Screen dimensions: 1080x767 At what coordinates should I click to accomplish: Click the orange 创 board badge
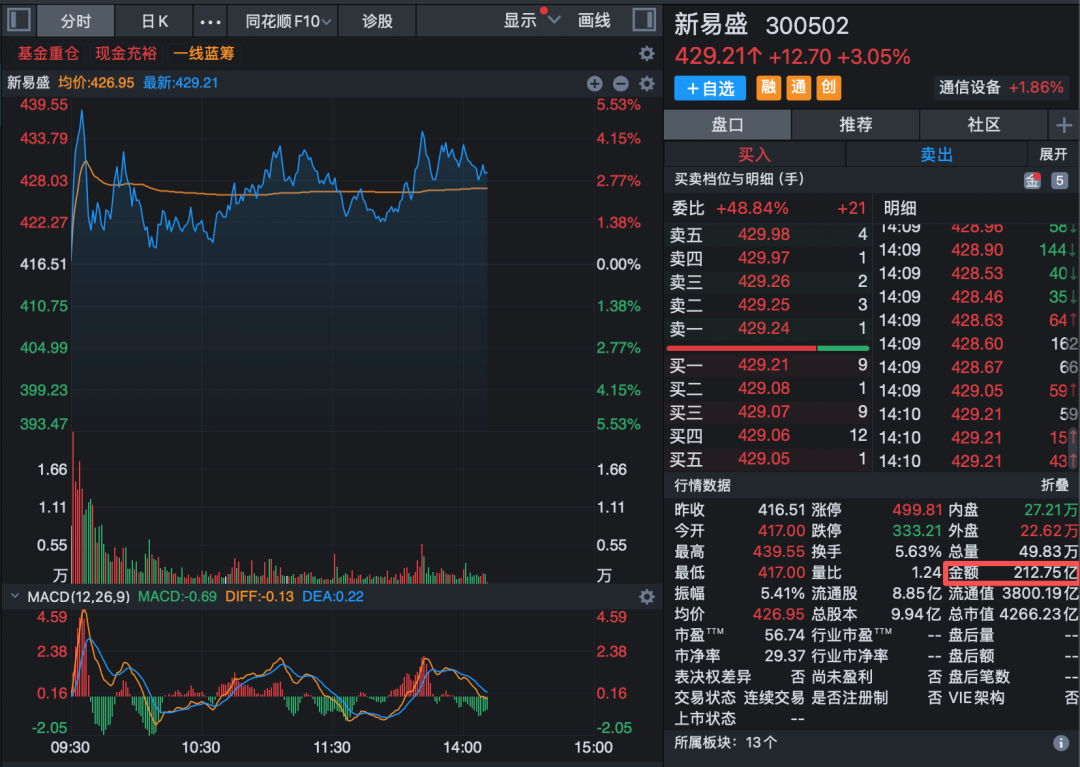click(828, 88)
